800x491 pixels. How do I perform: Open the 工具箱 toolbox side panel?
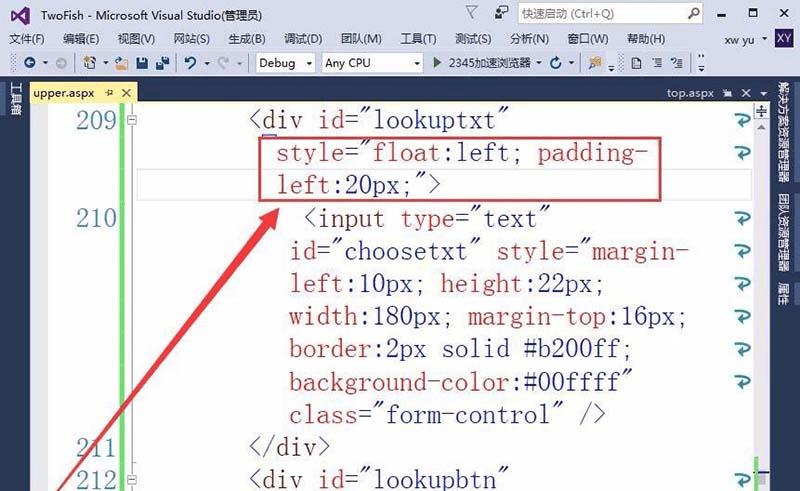point(16,100)
